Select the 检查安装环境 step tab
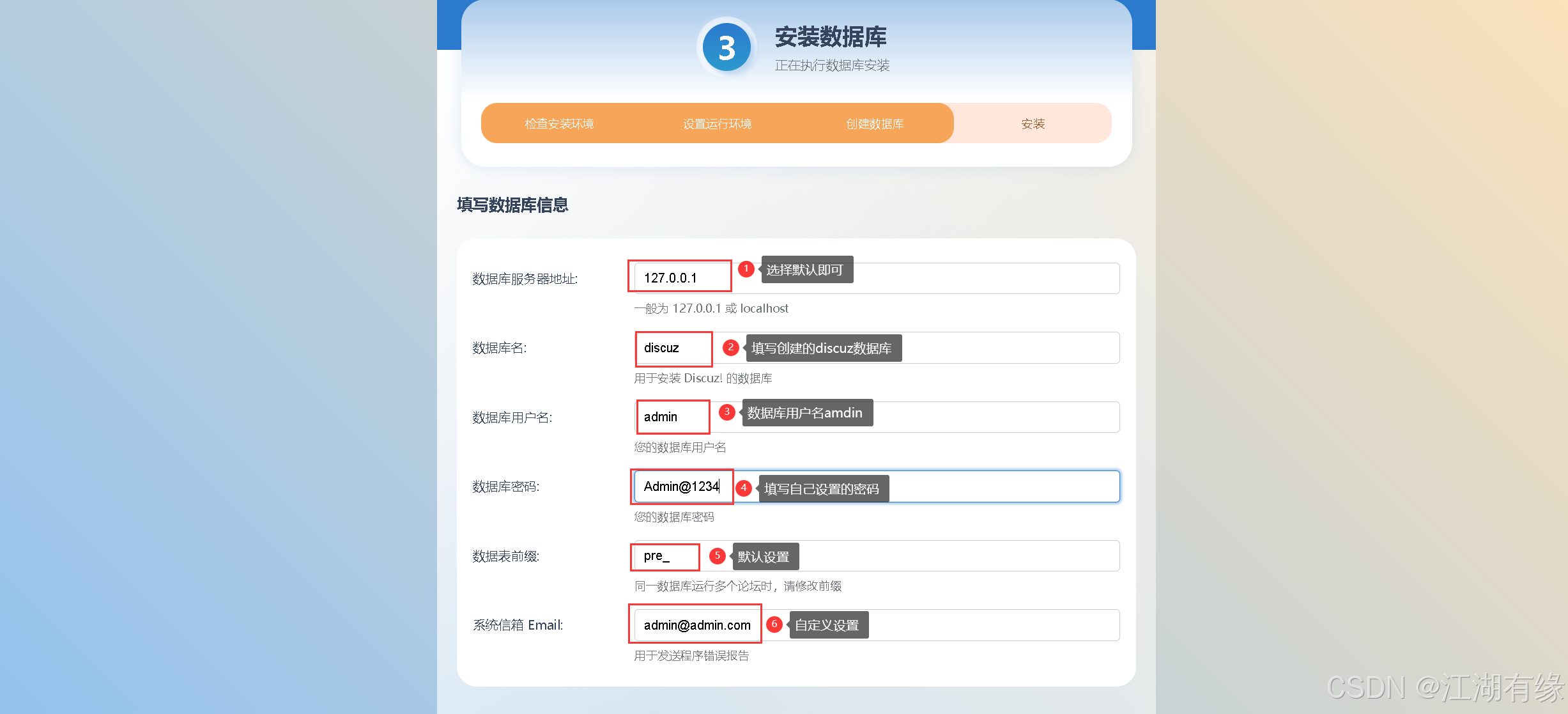This screenshot has height=714, width=1568. point(559,123)
